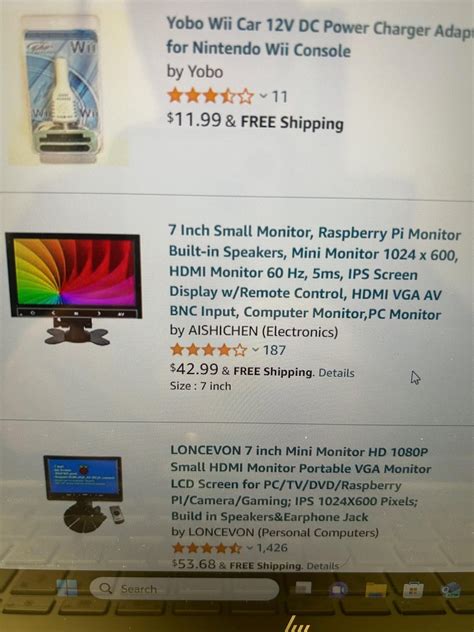The width and height of the screenshot is (474, 632).
Task: Expand ratings chevron beside 1,426 reviews
Action: [x=250, y=547]
